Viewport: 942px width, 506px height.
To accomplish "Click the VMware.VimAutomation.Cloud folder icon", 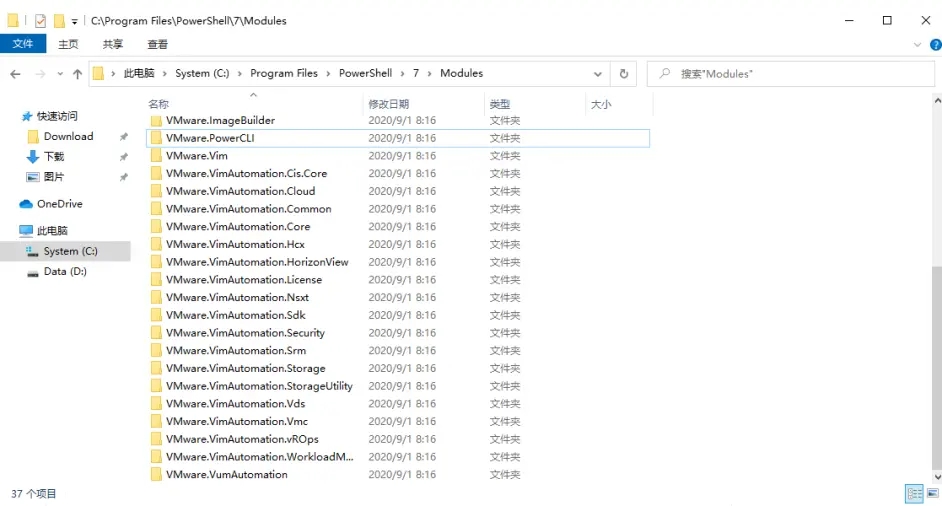I will pyautogui.click(x=156, y=191).
